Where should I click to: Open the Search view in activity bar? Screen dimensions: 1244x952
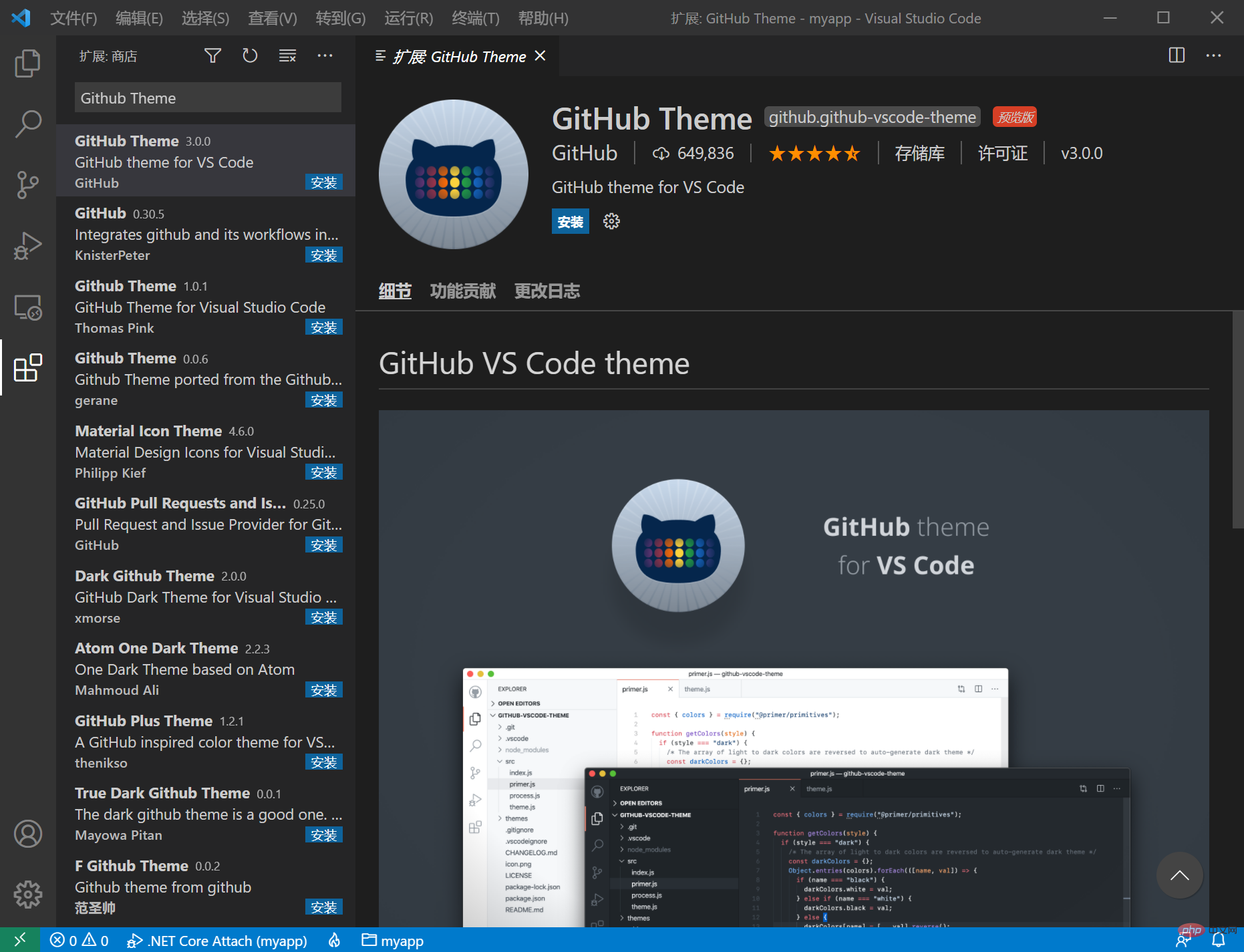[x=27, y=124]
